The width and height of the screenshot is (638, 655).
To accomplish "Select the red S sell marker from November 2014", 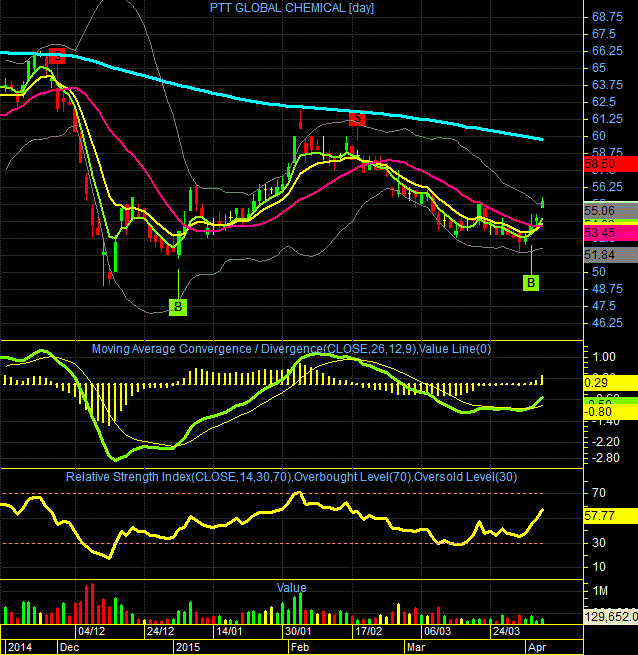I will click(57, 56).
